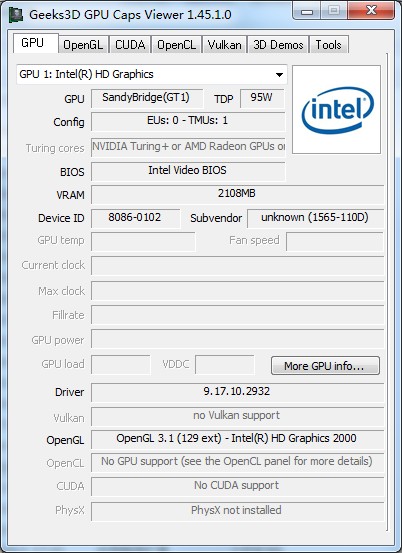Click the empty Fillrate field

237,315
